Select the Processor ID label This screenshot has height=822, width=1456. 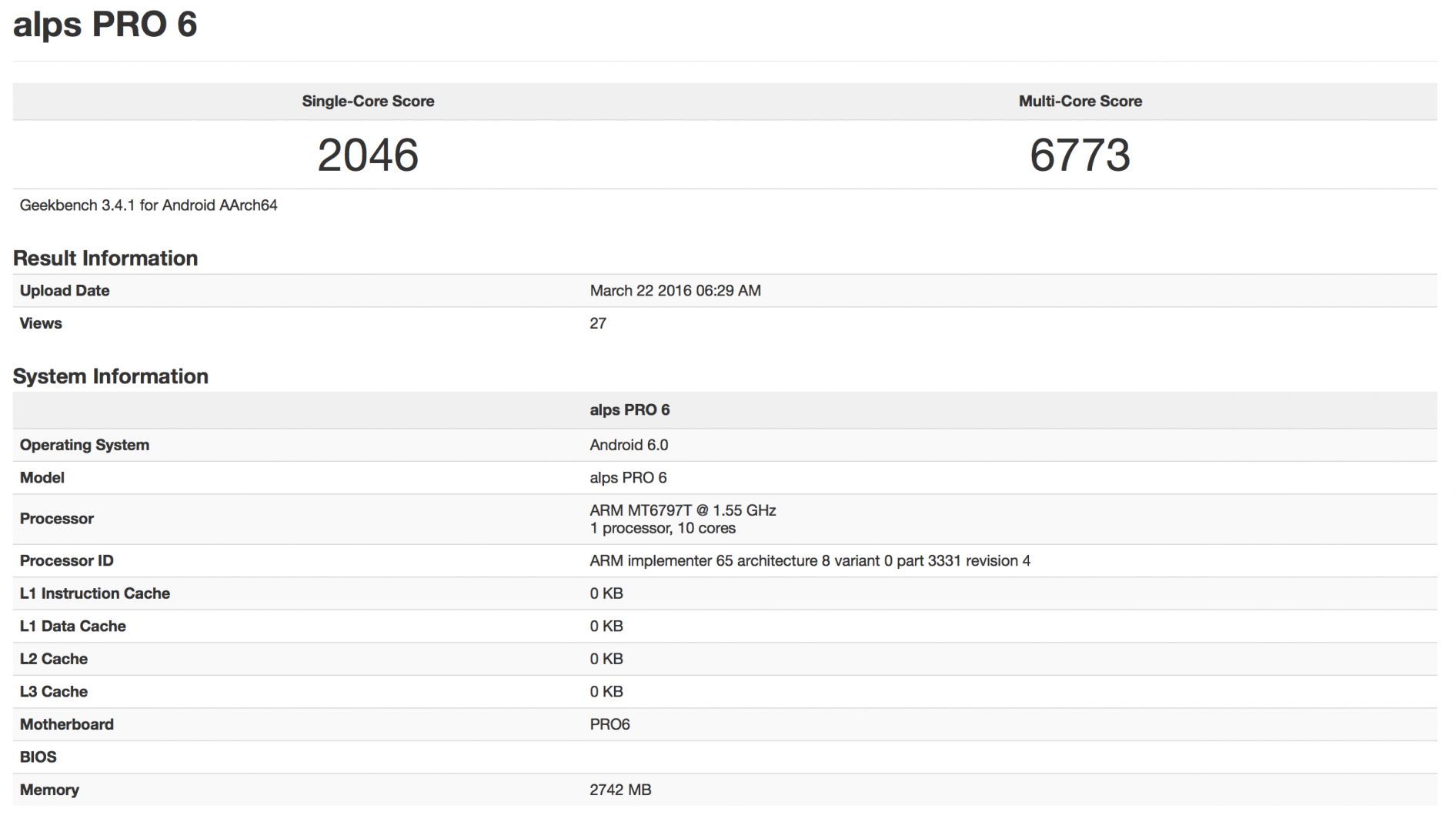pos(67,560)
